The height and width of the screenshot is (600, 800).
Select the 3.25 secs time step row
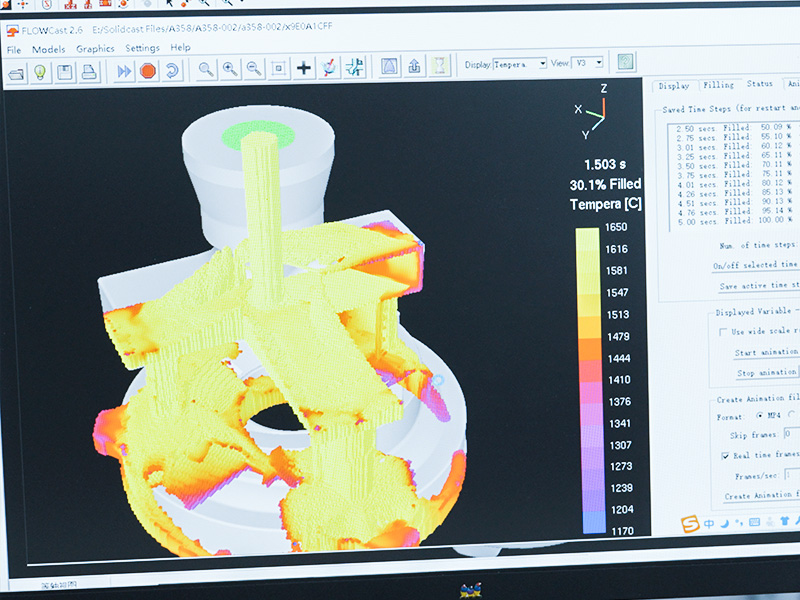click(734, 156)
